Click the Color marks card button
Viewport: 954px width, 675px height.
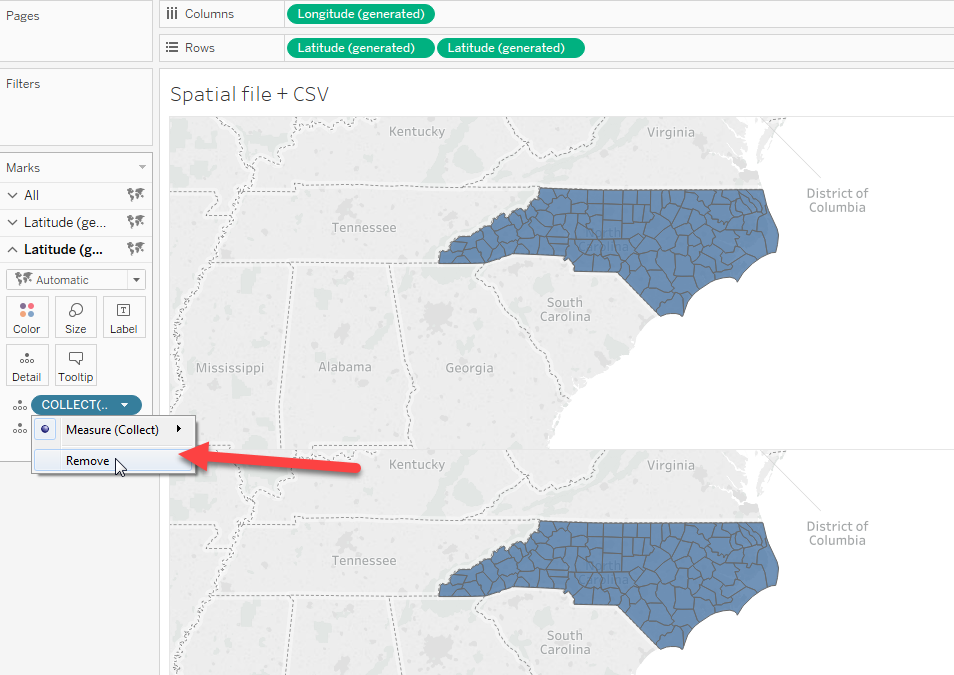pyautogui.click(x=27, y=316)
